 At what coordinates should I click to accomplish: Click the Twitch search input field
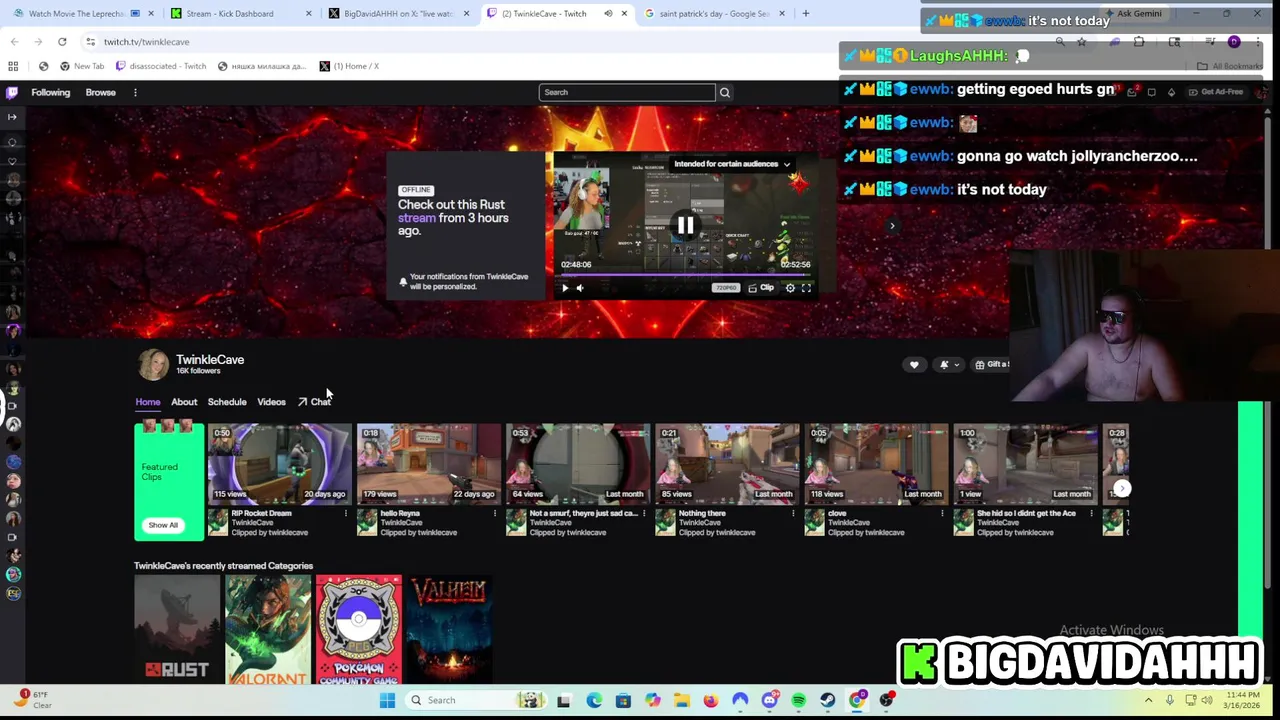click(x=627, y=92)
